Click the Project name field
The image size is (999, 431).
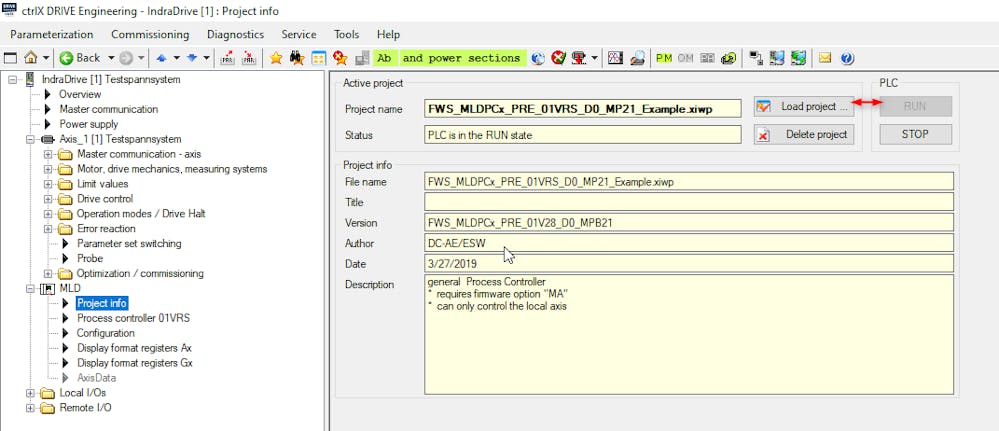pyautogui.click(x=583, y=108)
